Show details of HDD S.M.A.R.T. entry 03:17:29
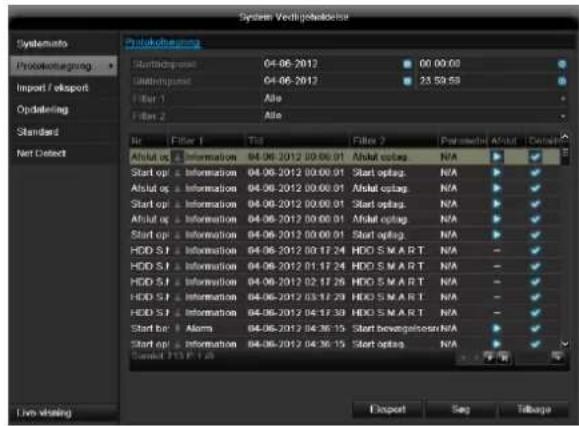The width and height of the screenshot is (579, 426). [535, 297]
